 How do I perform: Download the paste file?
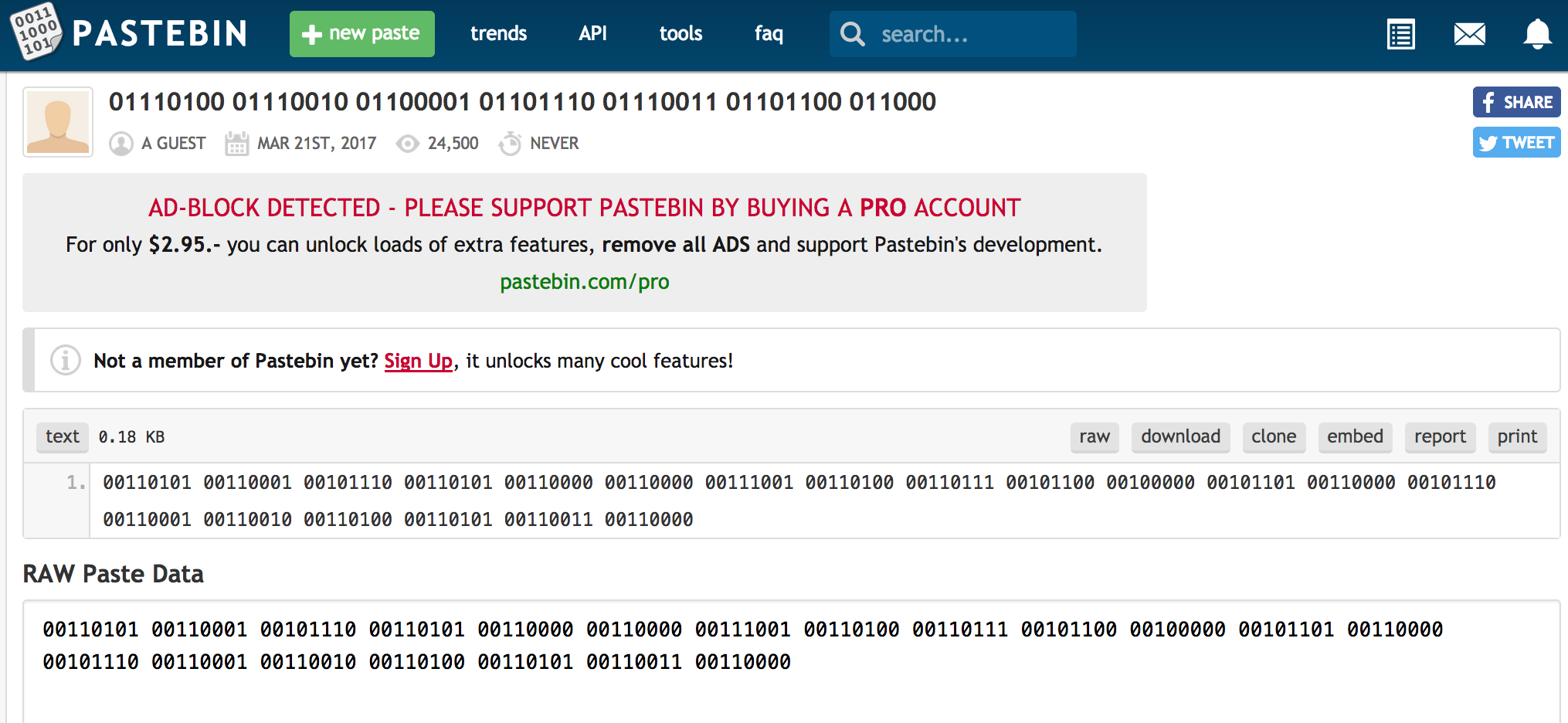coord(1181,437)
